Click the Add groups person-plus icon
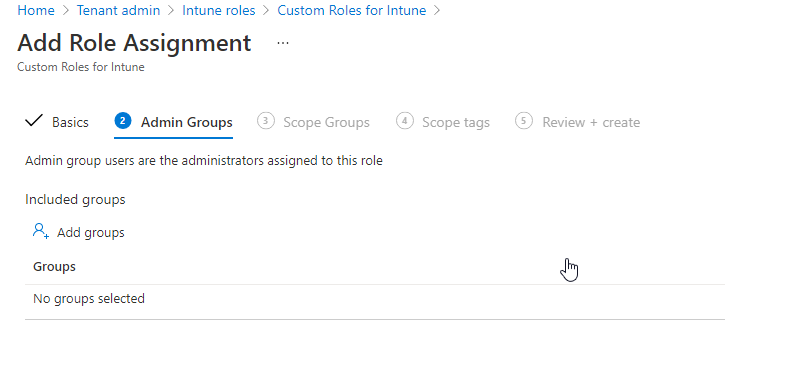Viewport: 802px width, 375px height. [x=40, y=231]
